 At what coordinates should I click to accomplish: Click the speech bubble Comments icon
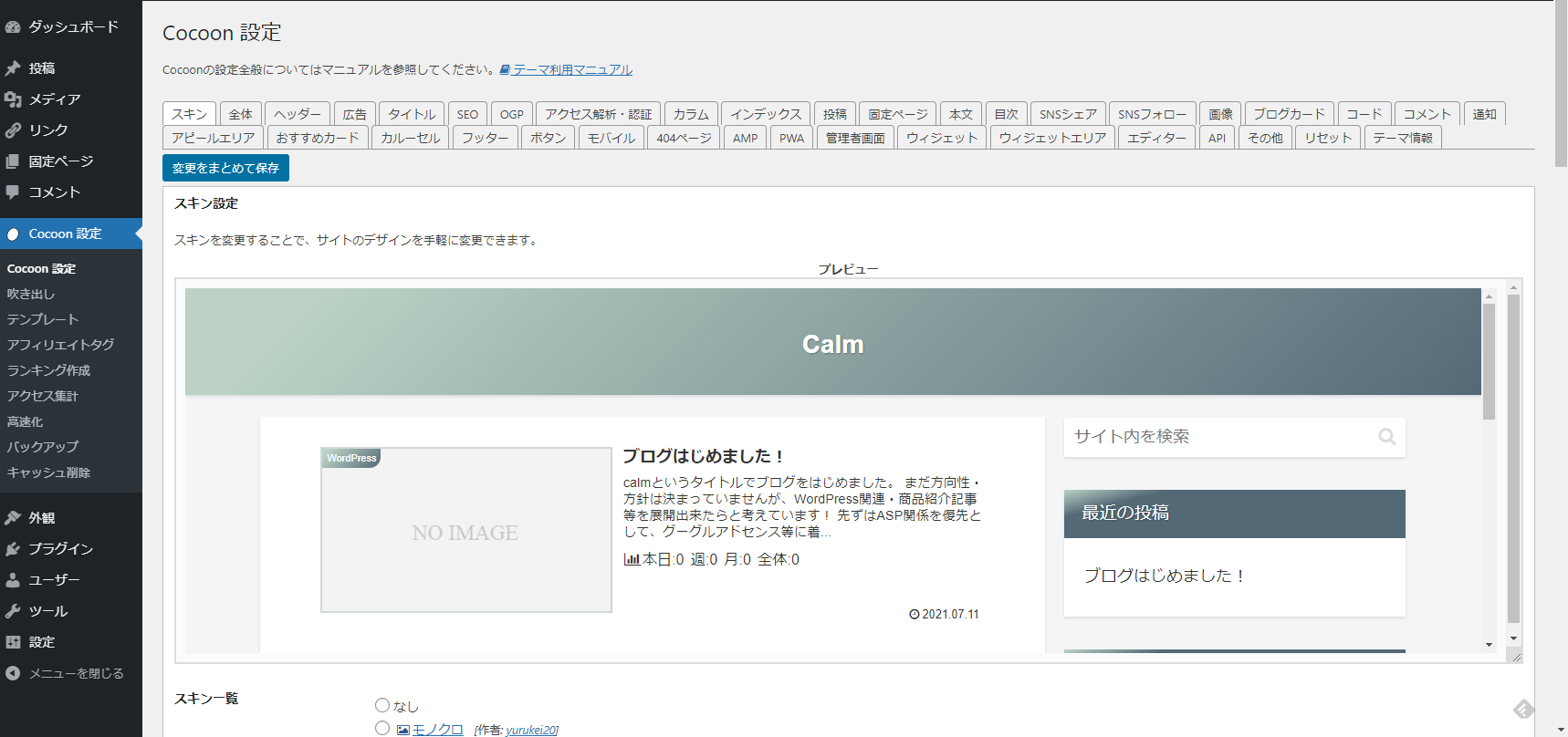tap(13, 192)
